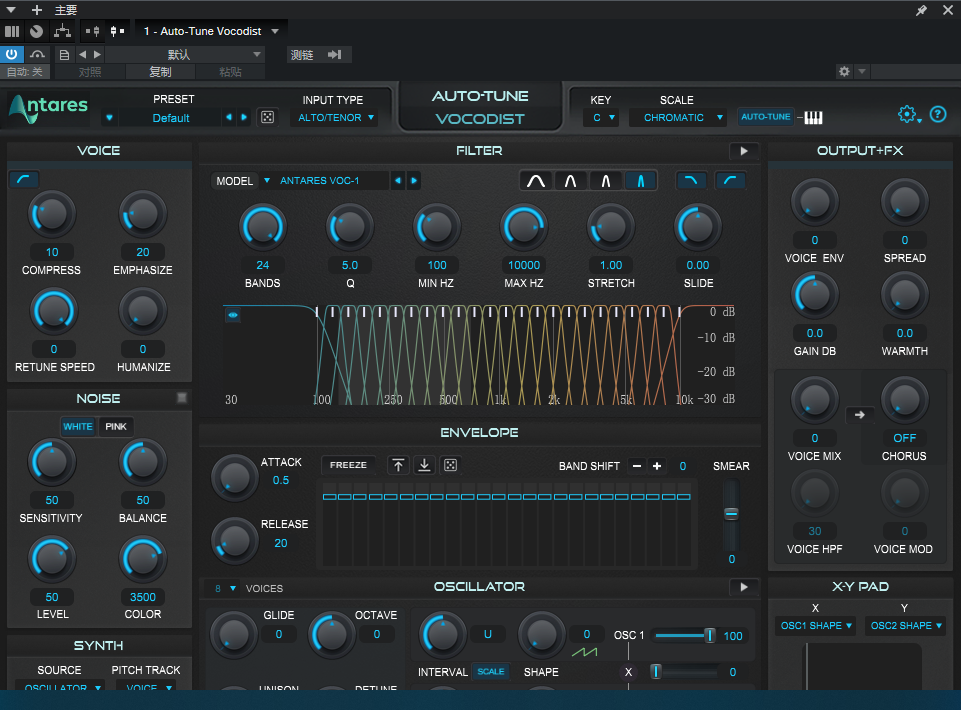Click the RETUNE SPEED knob

54,311
